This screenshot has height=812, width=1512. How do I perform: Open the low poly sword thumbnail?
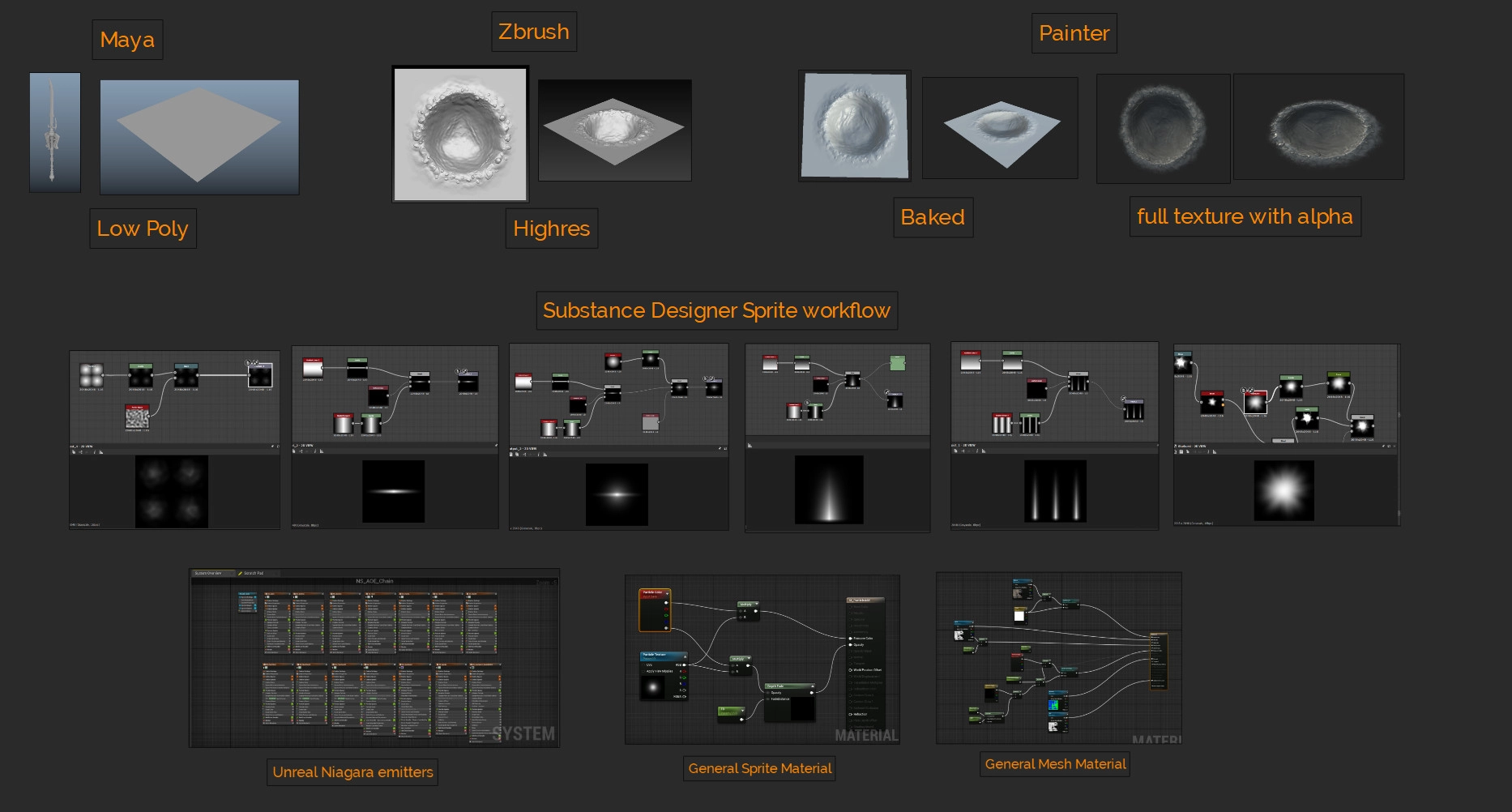[54, 132]
